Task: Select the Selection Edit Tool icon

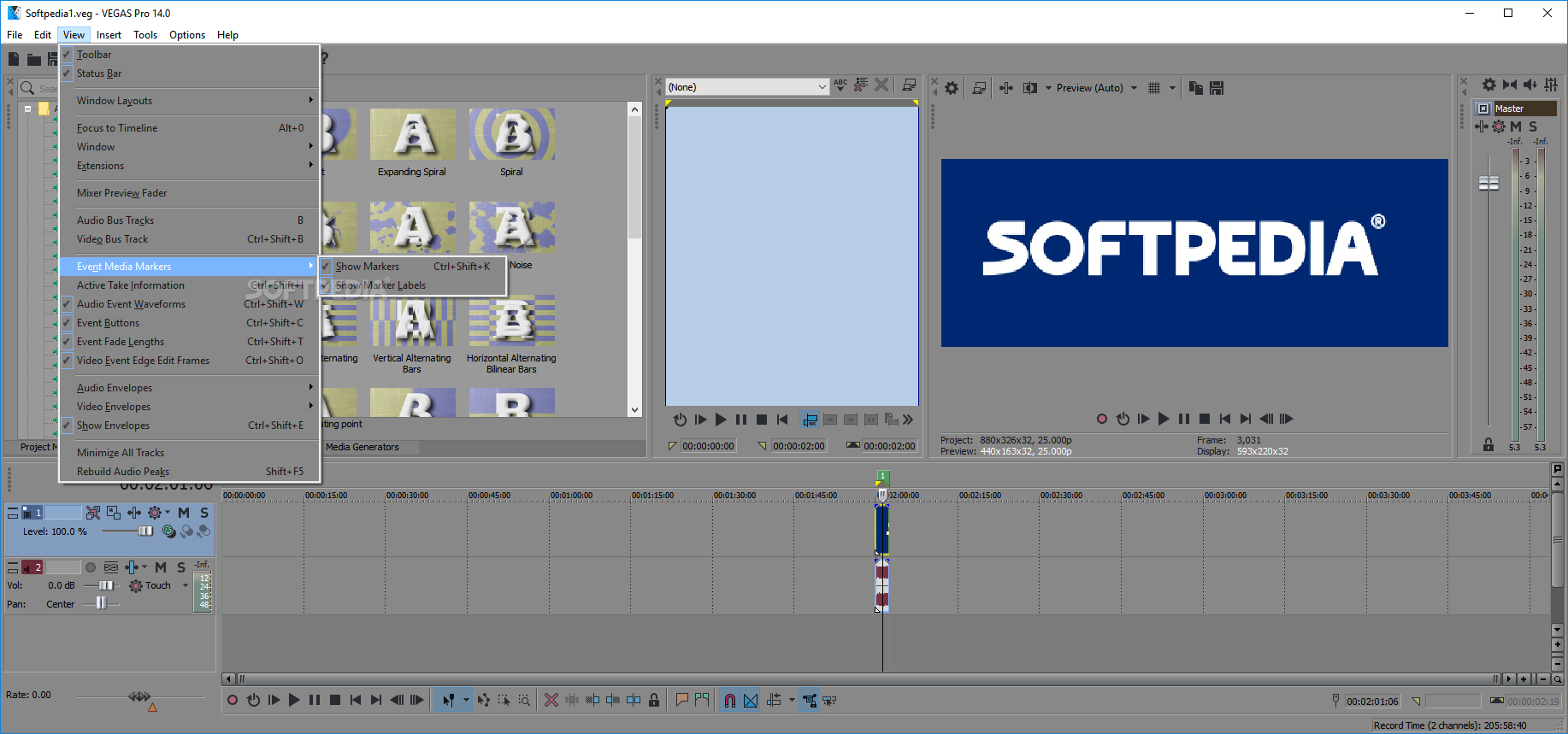Action: coord(504,700)
